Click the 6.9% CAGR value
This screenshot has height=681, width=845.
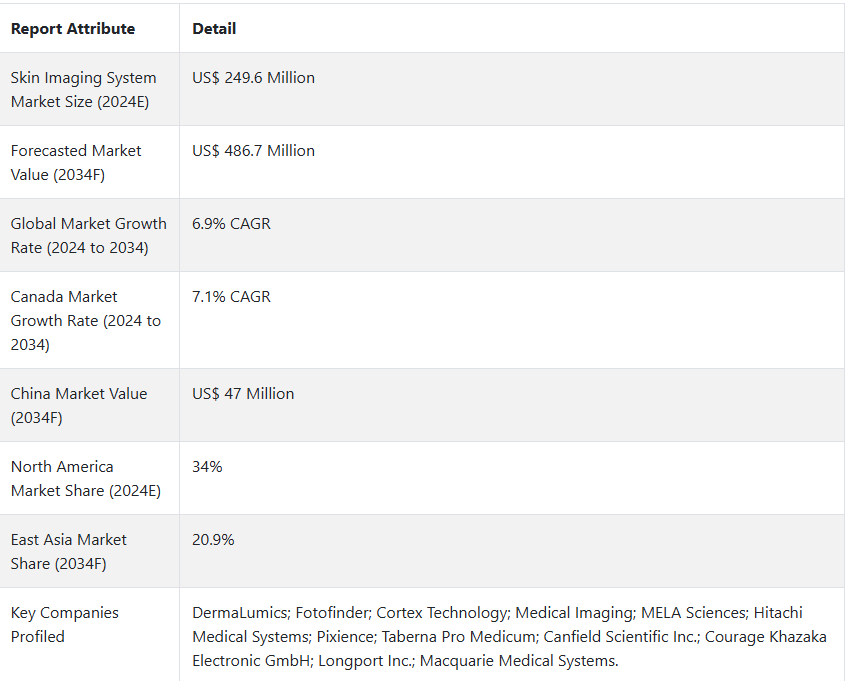pyautogui.click(x=231, y=224)
